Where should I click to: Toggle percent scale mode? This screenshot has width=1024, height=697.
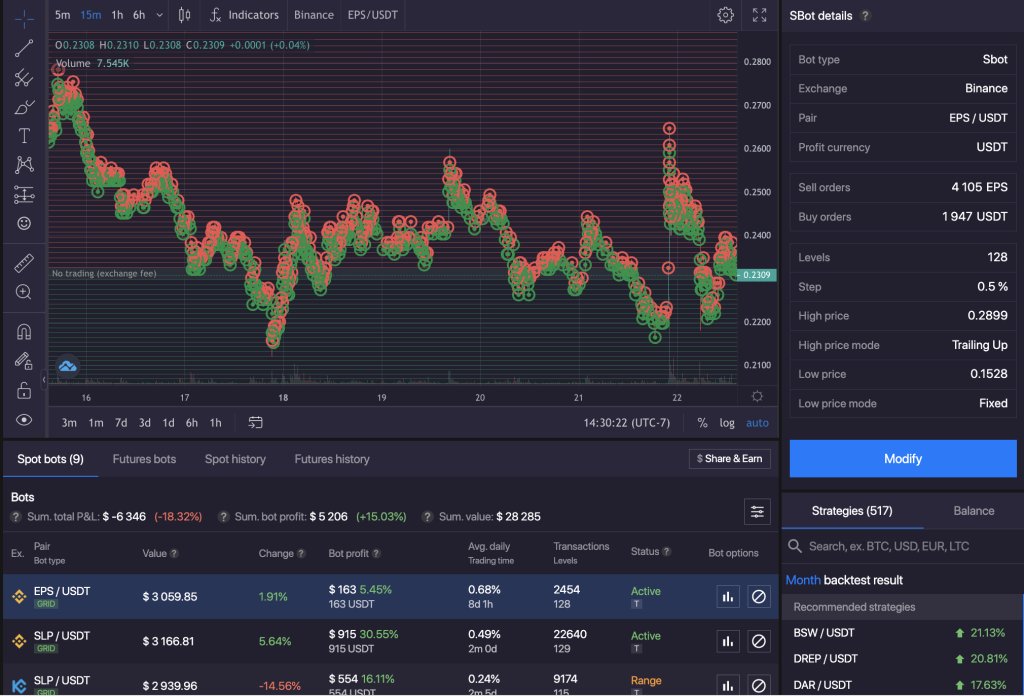point(702,423)
